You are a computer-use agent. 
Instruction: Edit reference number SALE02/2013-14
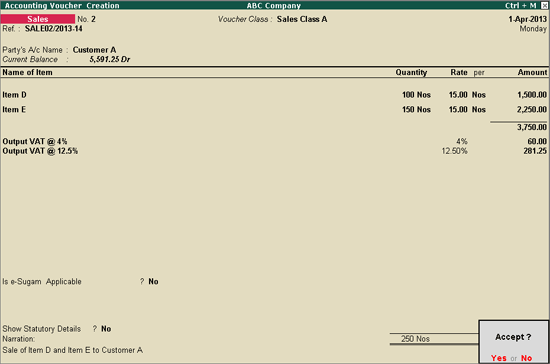[54, 29]
